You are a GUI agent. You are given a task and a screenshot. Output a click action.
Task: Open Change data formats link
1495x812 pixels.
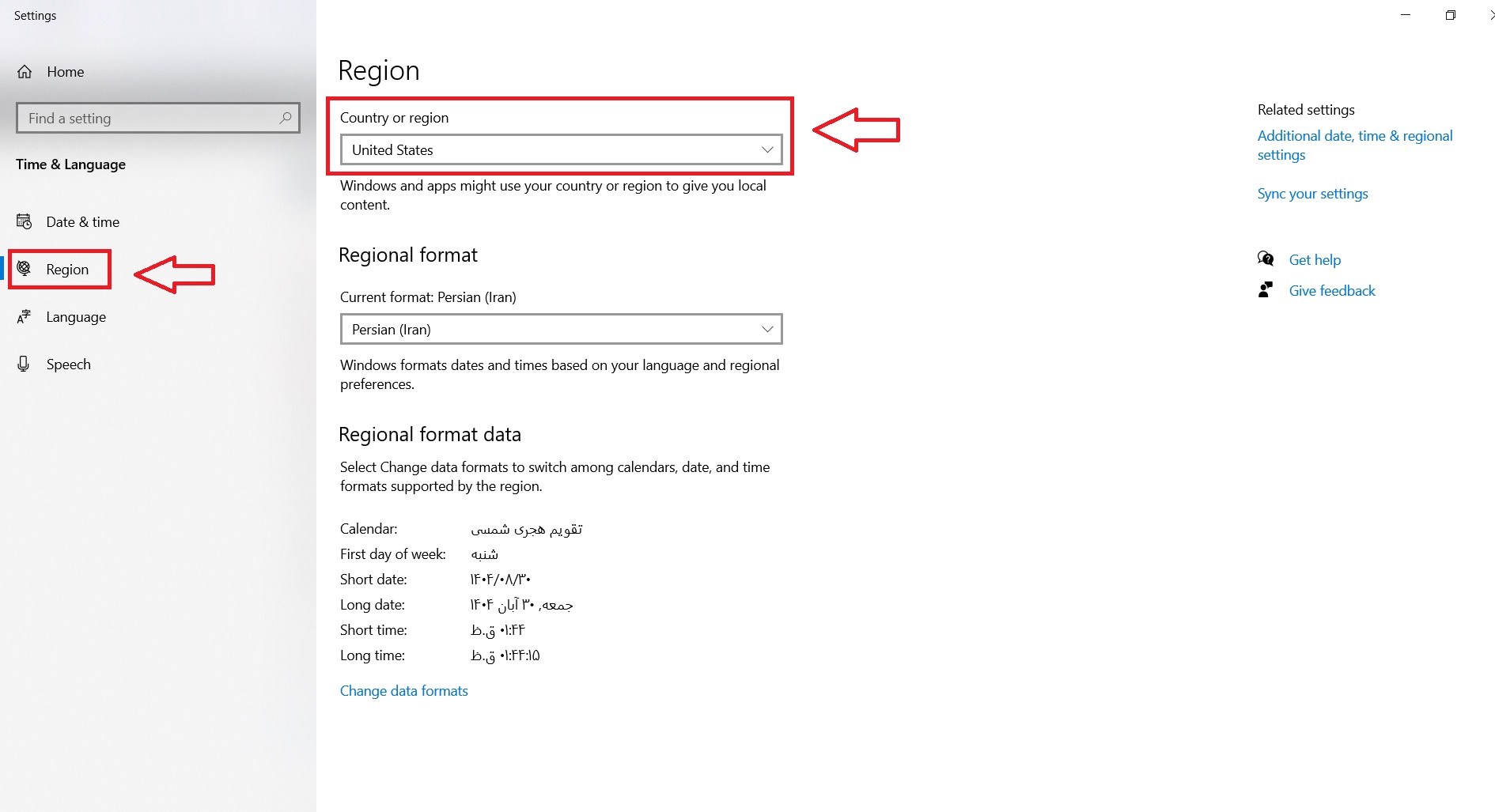tap(403, 691)
